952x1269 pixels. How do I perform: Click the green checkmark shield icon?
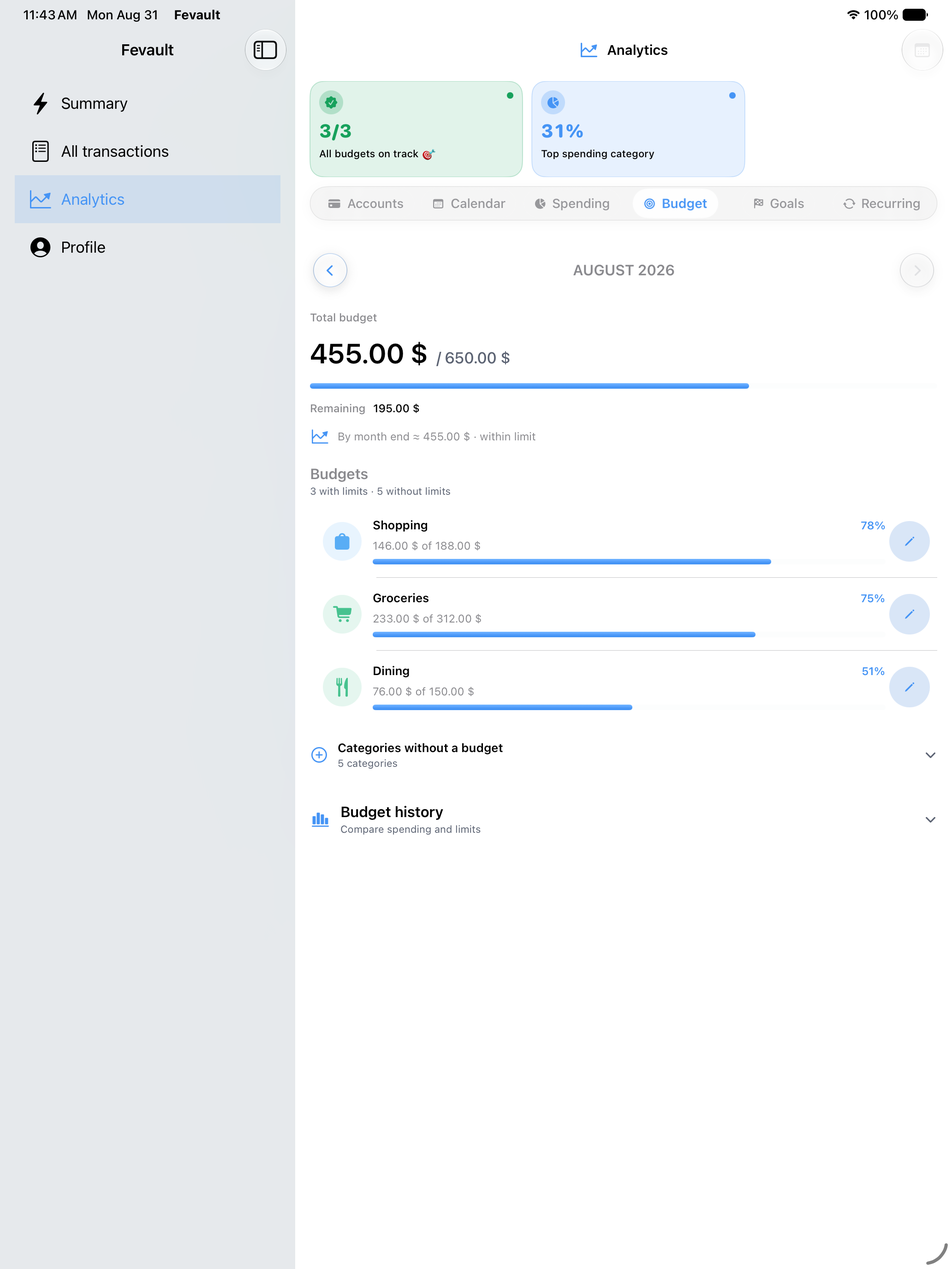pyautogui.click(x=331, y=102)
